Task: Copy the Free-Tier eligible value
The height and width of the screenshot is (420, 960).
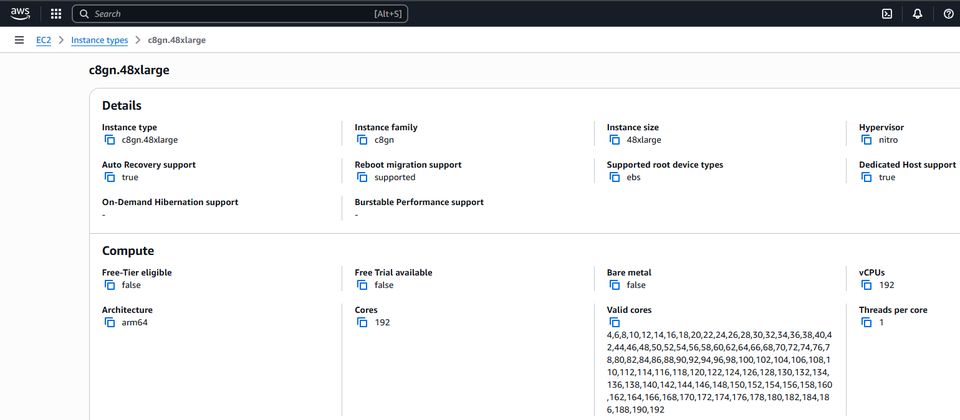Action: [110, 285]
